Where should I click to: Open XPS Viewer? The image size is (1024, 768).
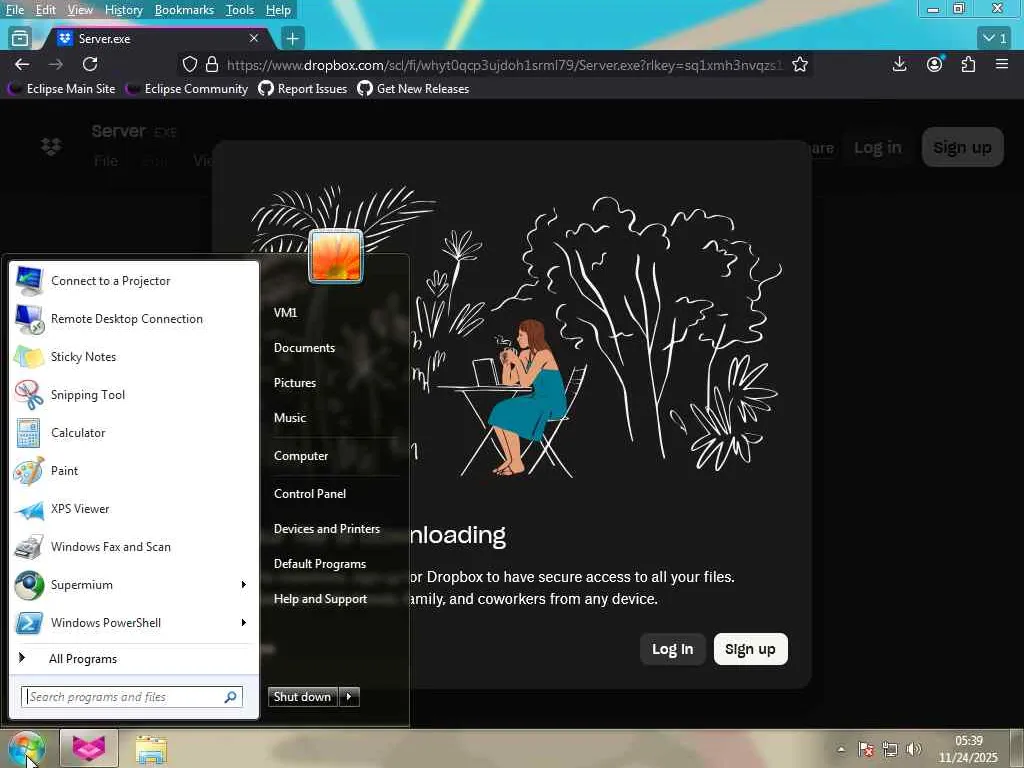[134, 509]
